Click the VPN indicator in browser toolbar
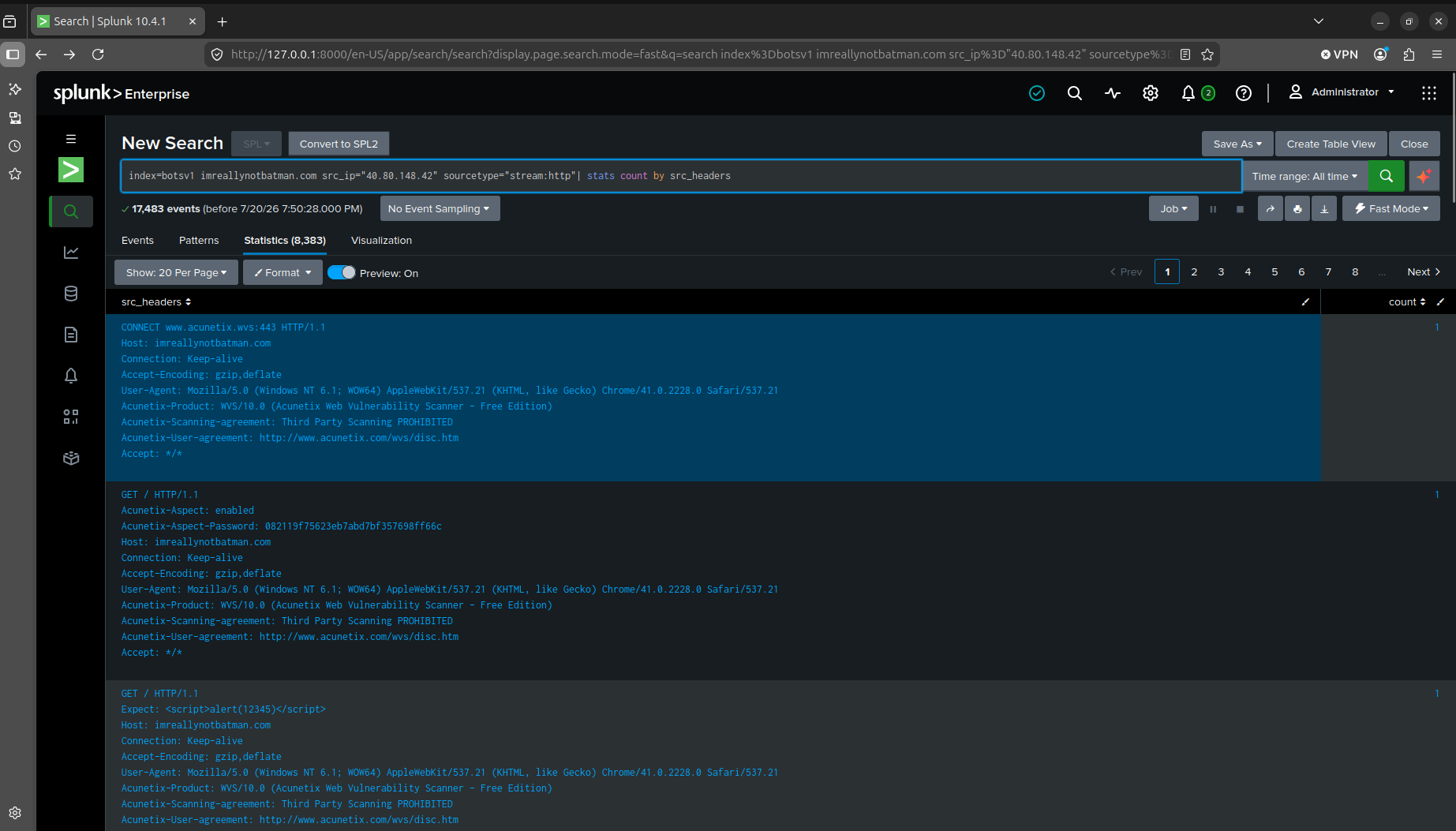The width and height of the screenshot is (1456, 831). point(1339,54)
